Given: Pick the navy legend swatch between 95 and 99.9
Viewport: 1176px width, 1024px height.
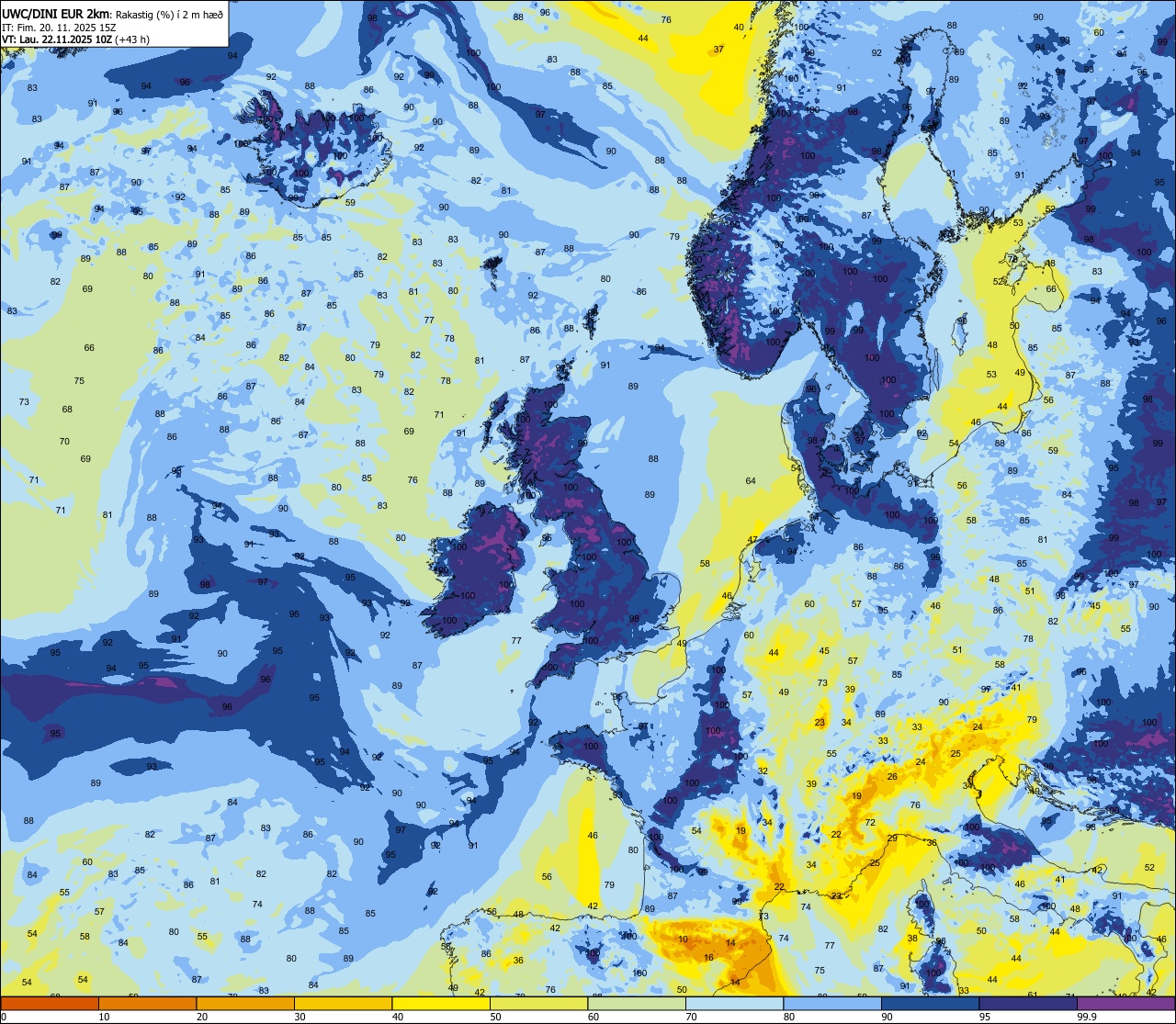Looking at the screenshot, I should (1028, 1003).
